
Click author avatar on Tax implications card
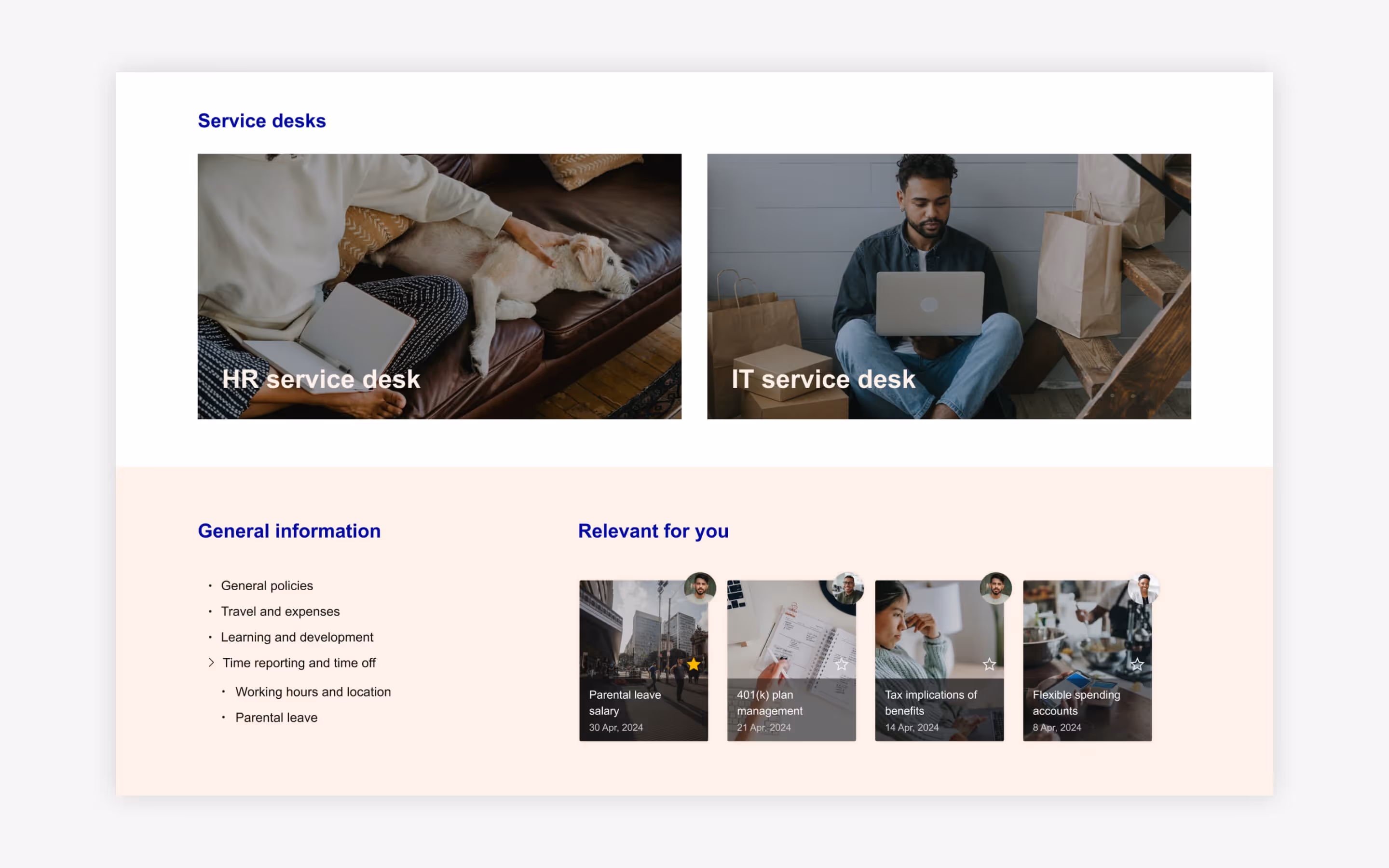point(995,588)
